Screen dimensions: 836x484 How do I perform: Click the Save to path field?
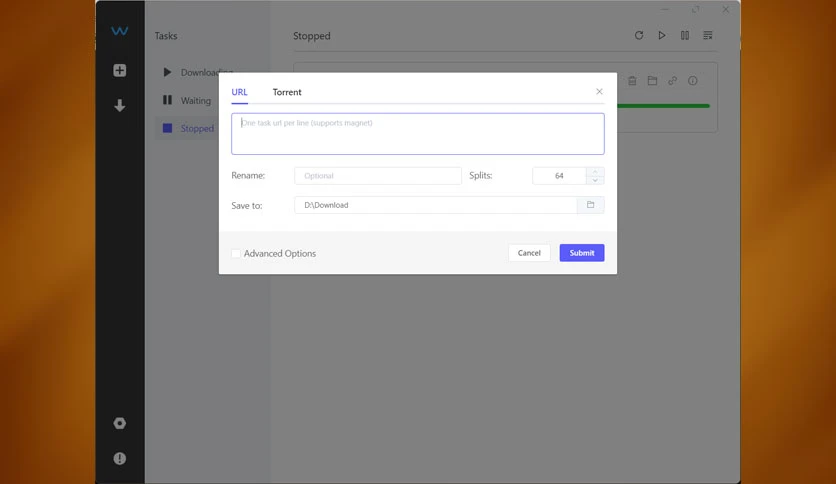[436, 205]
